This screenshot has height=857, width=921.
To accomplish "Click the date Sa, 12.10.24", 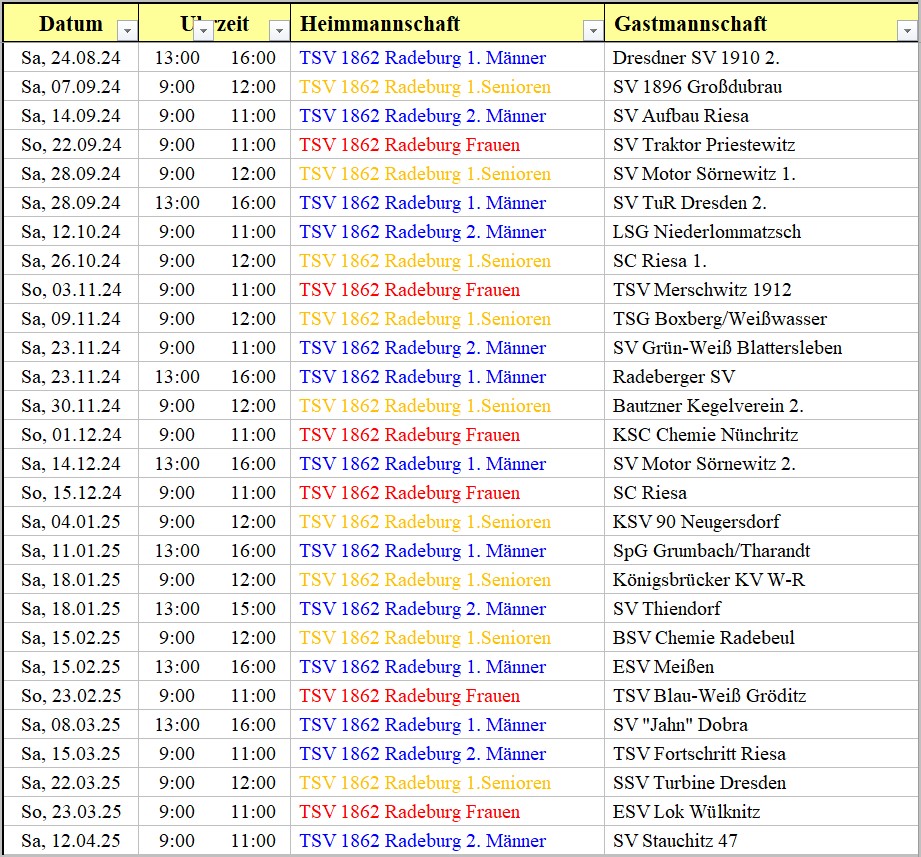I will pos(70,231).
